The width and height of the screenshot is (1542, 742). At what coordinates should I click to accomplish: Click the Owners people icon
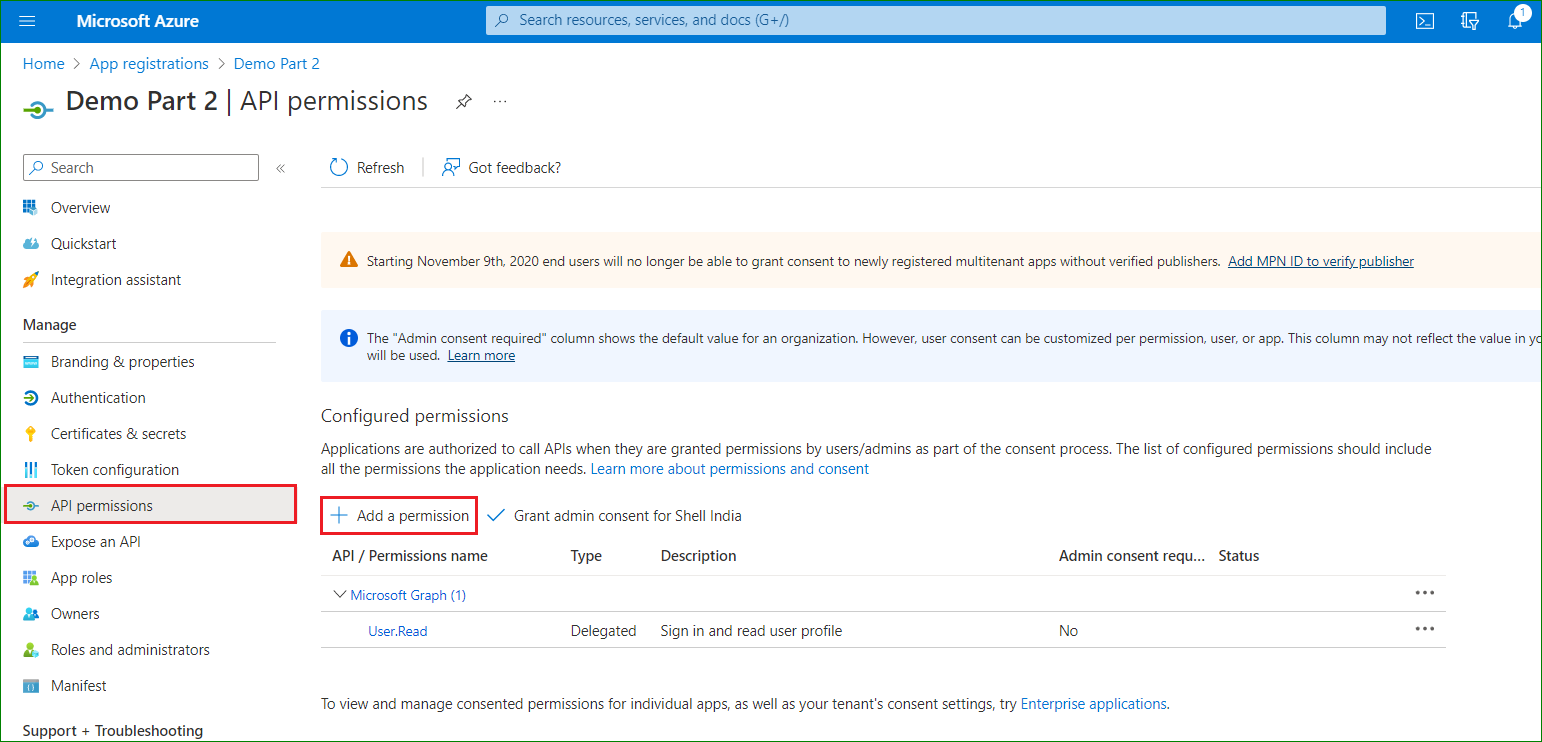click(x=31, y=614)
